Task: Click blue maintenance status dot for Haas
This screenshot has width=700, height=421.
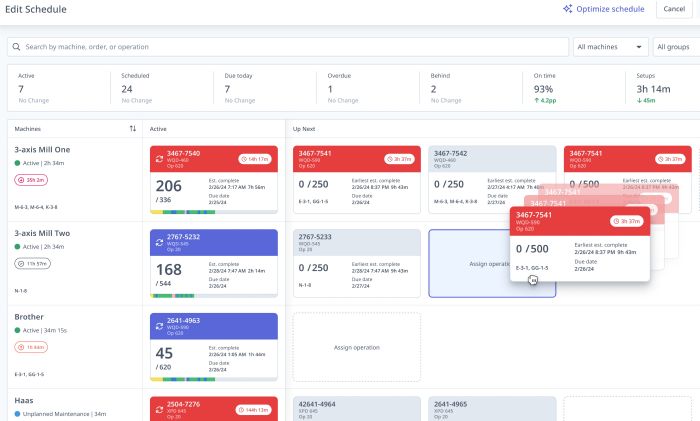Action: (17, 414)
